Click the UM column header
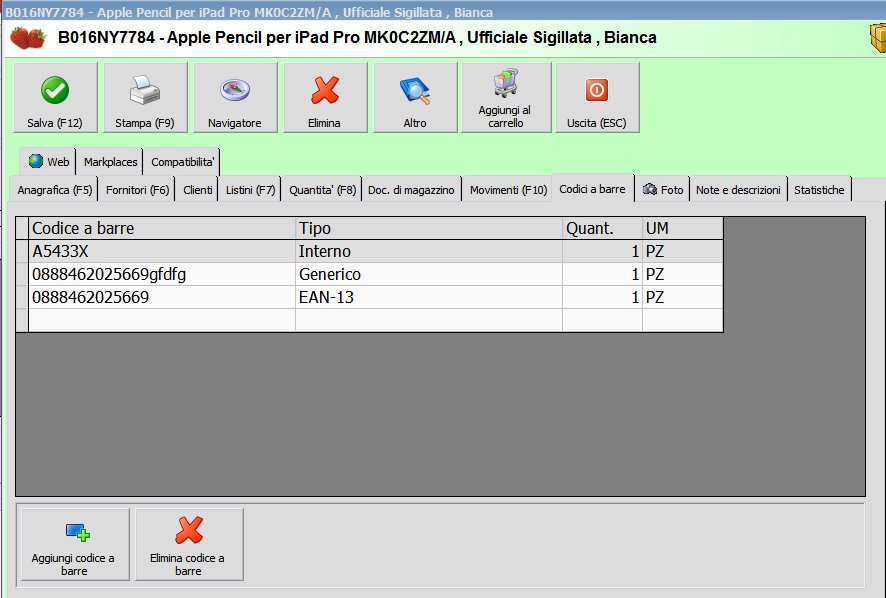Viewport: 886px width, 598px height. [683, 228]
